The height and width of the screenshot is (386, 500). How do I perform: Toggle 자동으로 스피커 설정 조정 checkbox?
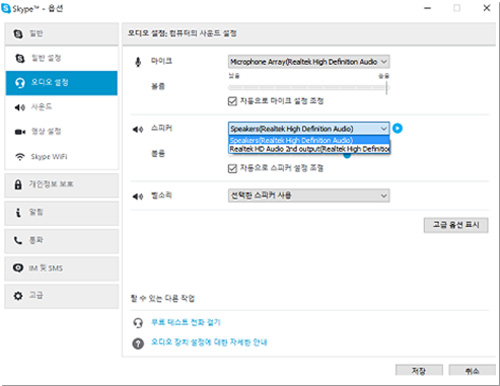pyautogui.click(x=232, y=168)
